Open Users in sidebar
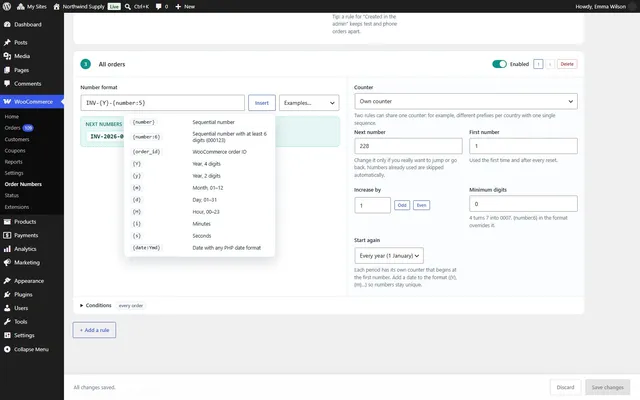This screenshot has height=400, width=640. (x=32, y=308)
